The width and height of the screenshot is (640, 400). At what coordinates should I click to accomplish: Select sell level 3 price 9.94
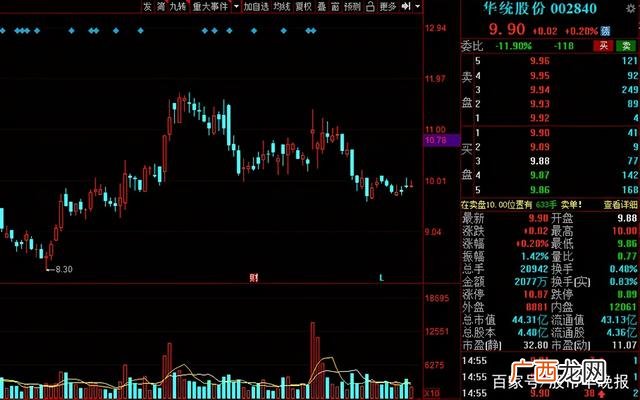(540, 90)
